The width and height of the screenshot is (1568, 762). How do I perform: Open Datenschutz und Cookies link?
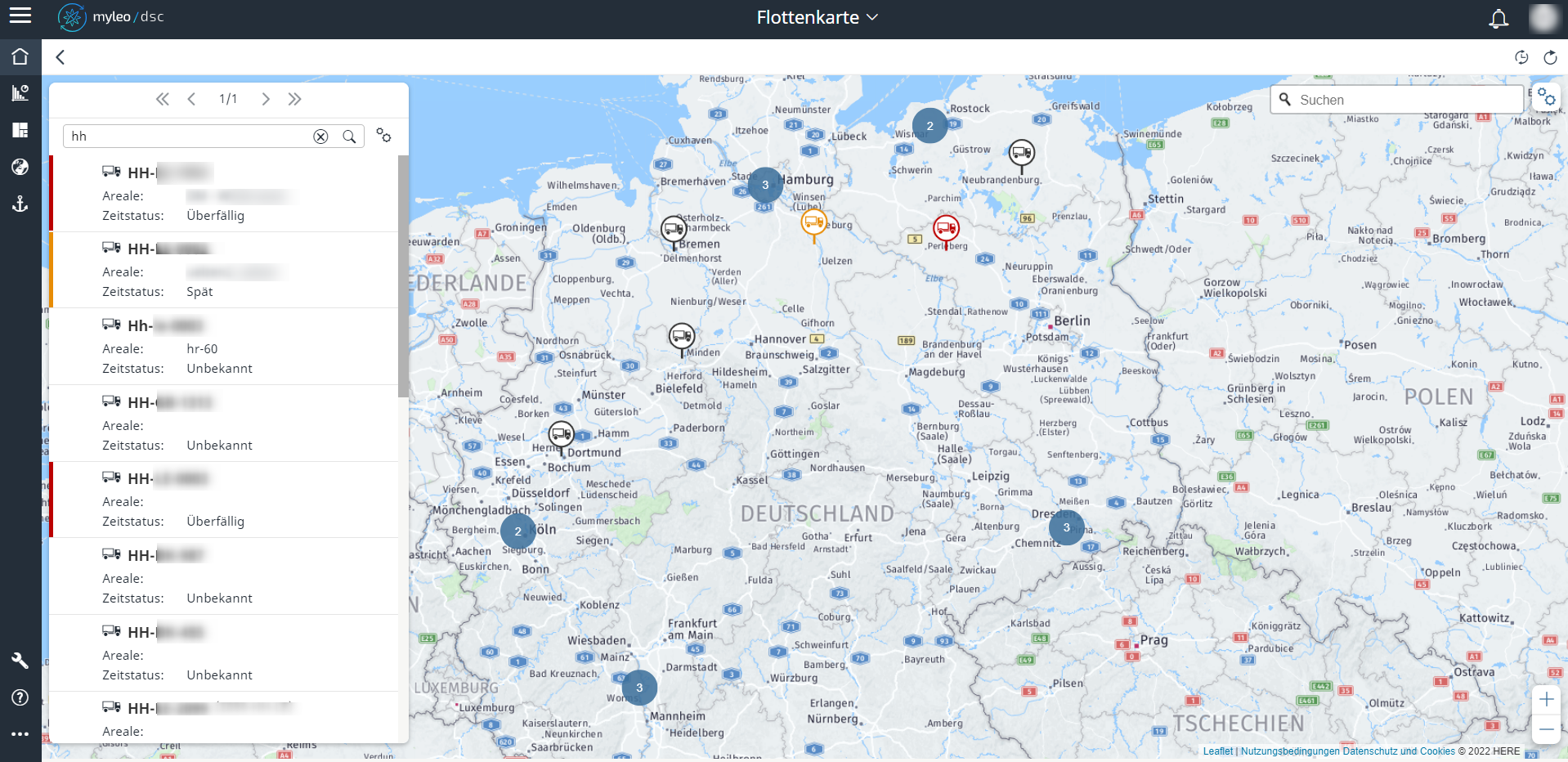[x=1399, y=751]
